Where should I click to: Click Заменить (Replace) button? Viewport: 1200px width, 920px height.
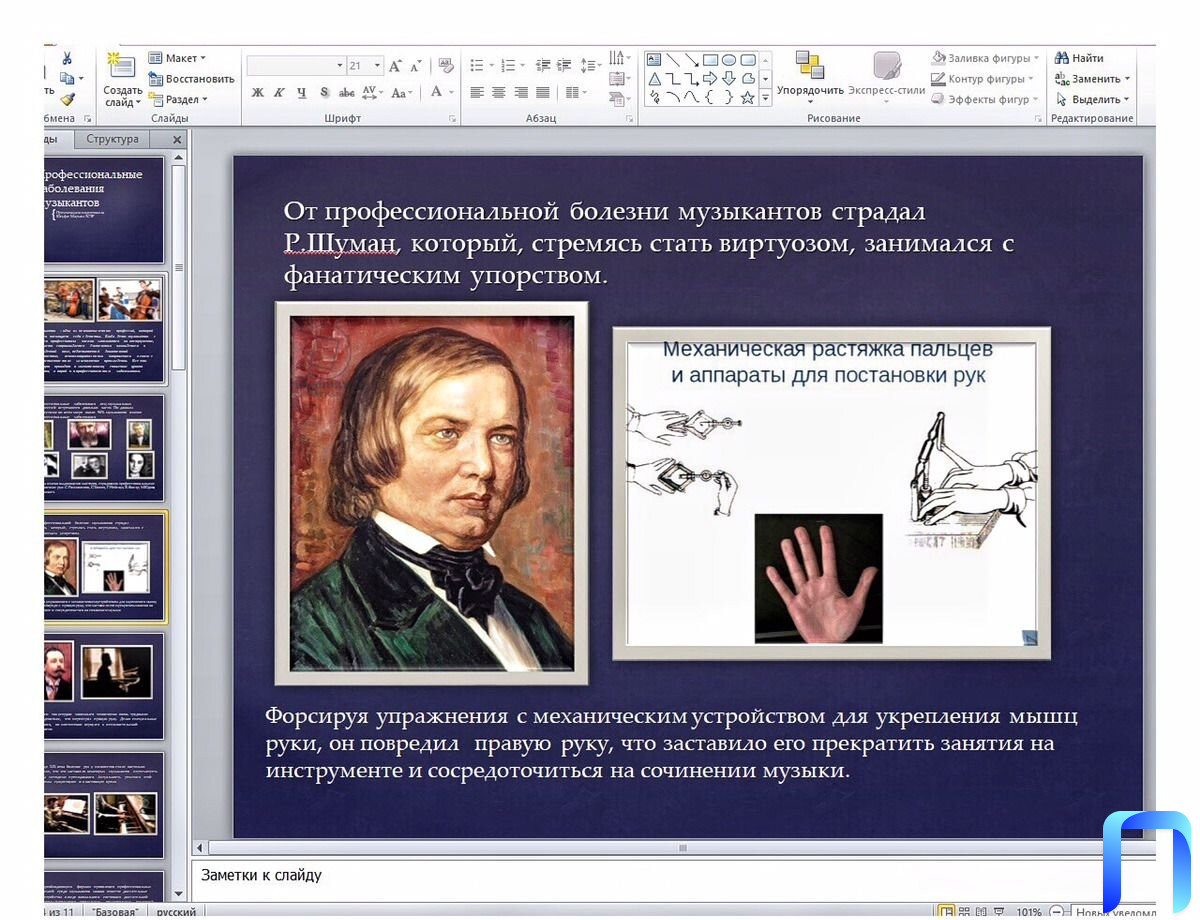[1092, 79]
